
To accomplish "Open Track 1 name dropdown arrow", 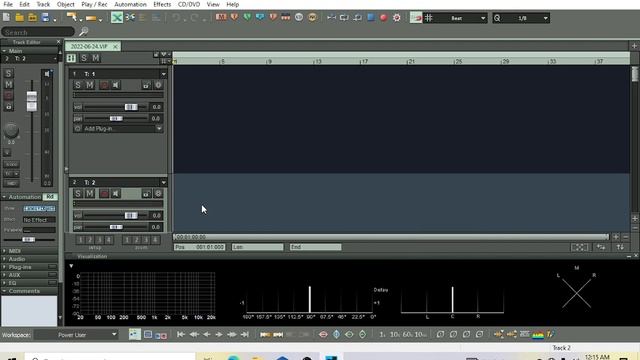I will tap(163, 74).
